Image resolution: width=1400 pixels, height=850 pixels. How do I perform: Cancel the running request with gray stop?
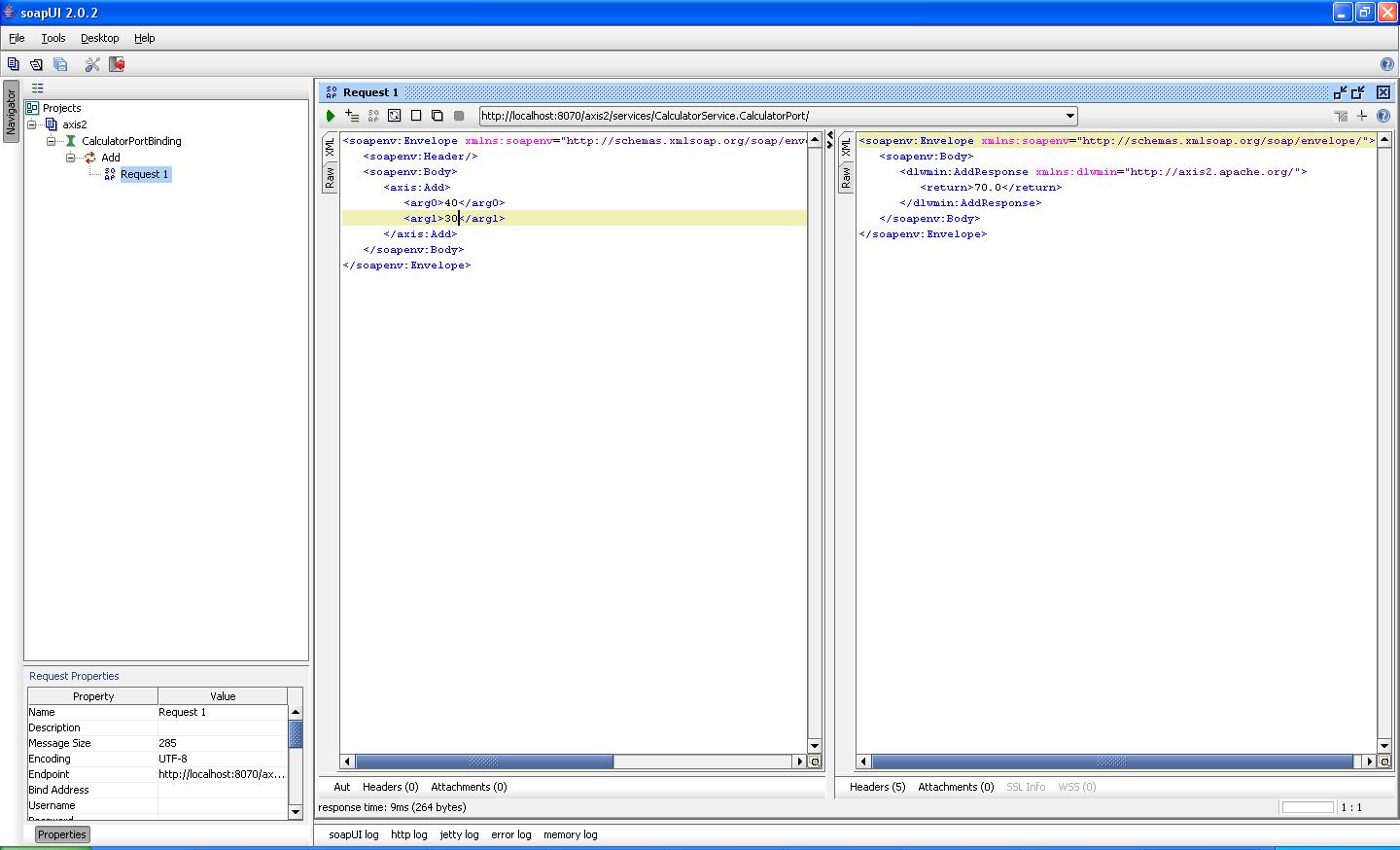pos(459,116)
